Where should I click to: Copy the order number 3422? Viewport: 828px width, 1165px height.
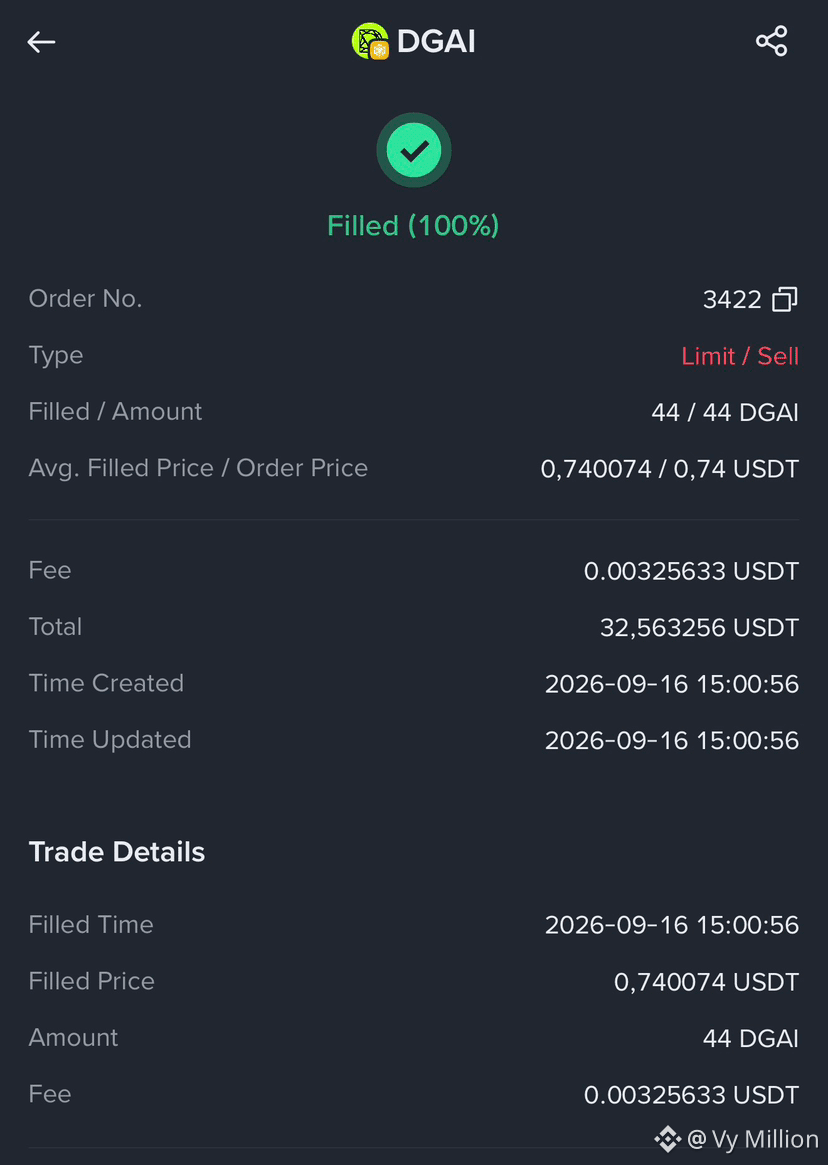click(x=785, y=299)
